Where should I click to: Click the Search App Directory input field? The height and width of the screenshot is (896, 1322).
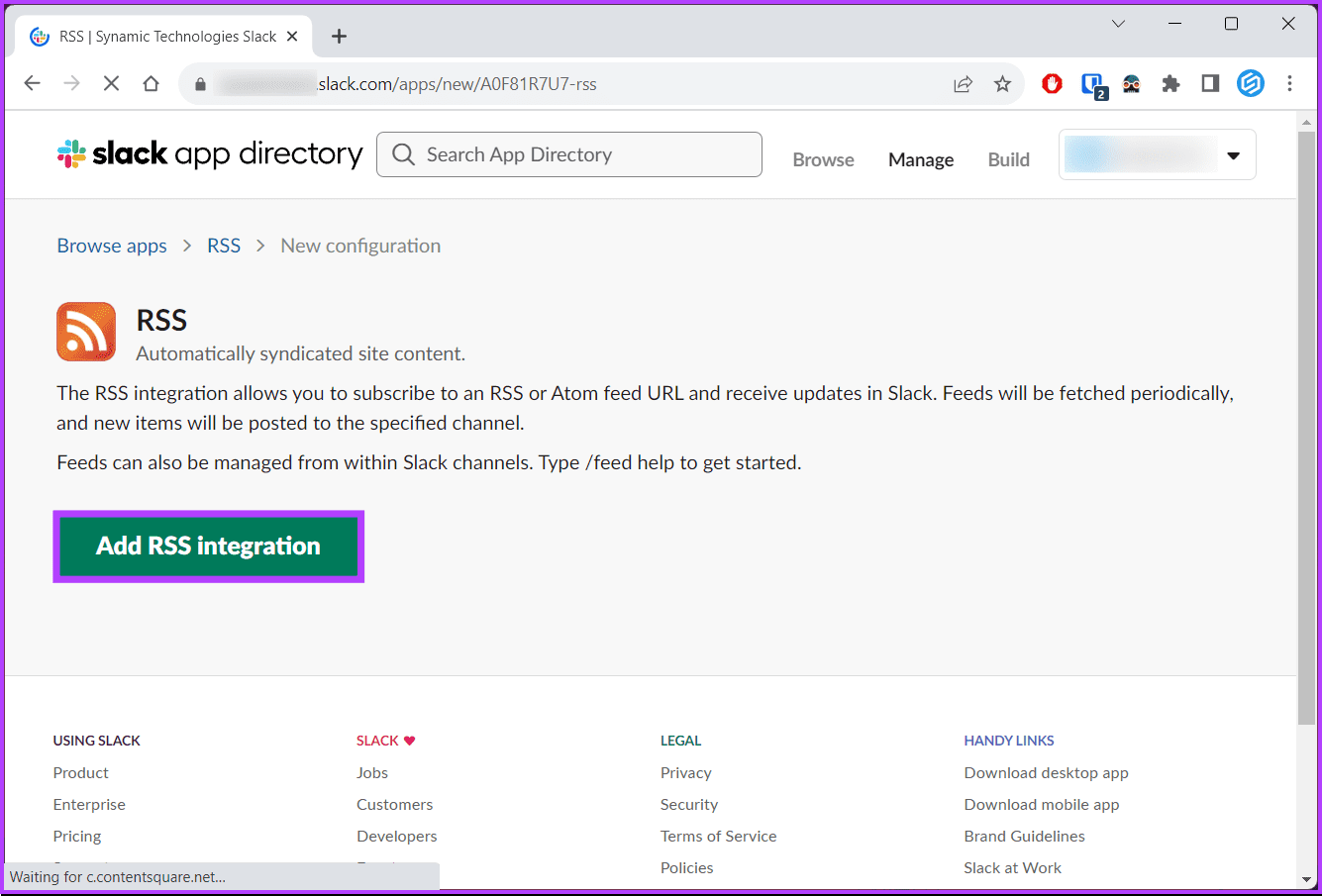tap(569, 154)
